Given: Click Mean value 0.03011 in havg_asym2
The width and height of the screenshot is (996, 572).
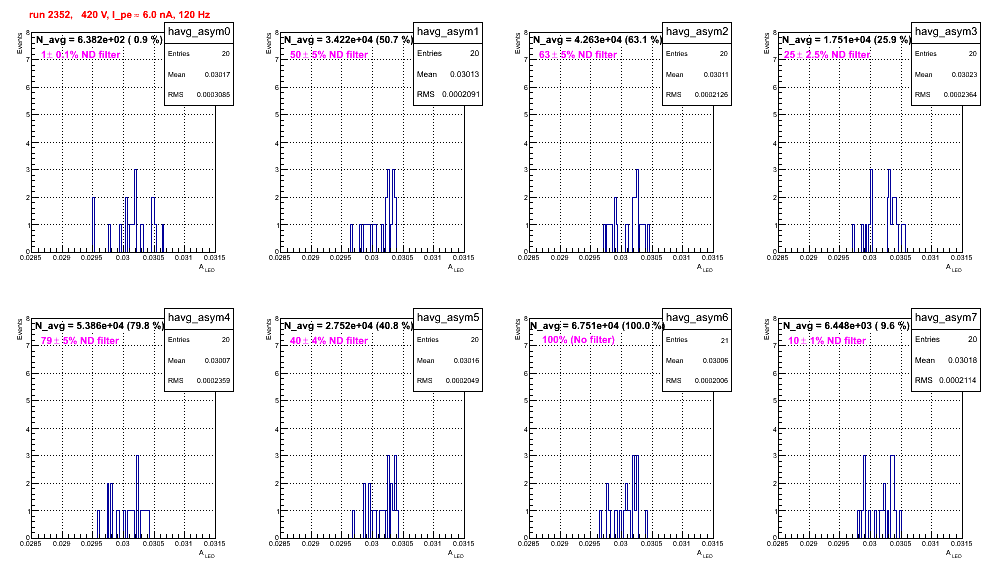Looking at the screenshot, I should [x=716, y=74].
